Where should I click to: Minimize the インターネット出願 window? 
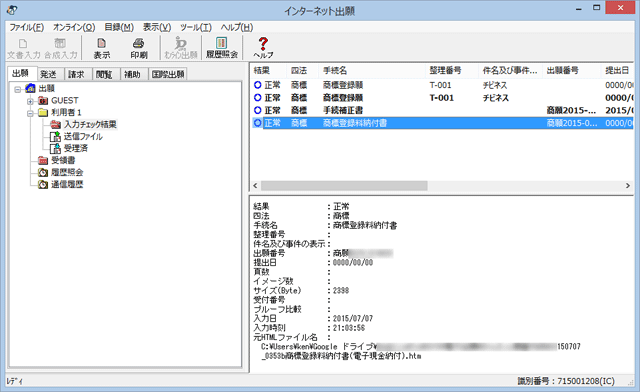(x=579, y=9)
